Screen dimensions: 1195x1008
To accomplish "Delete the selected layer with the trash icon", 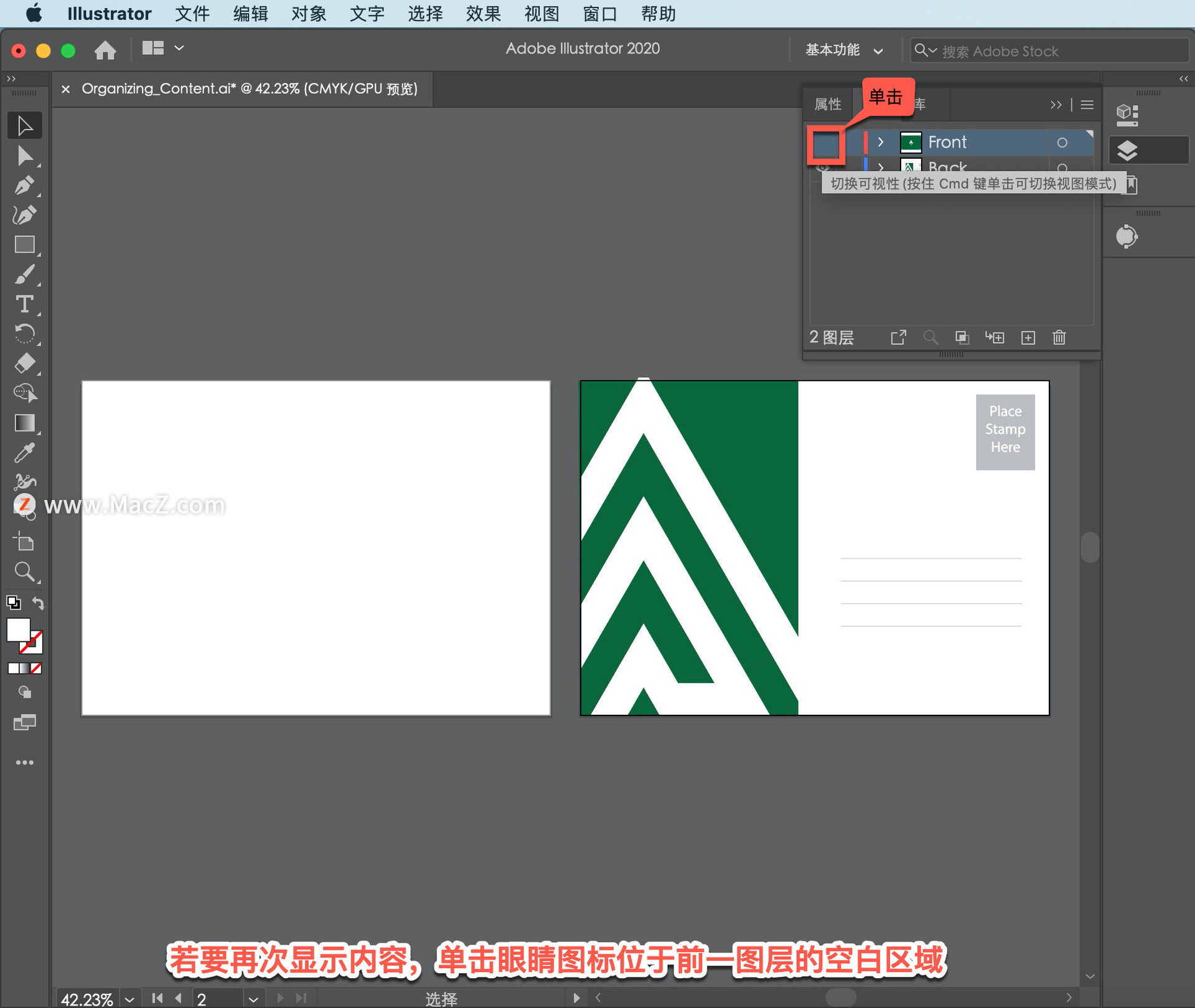I will [1059, 337].
